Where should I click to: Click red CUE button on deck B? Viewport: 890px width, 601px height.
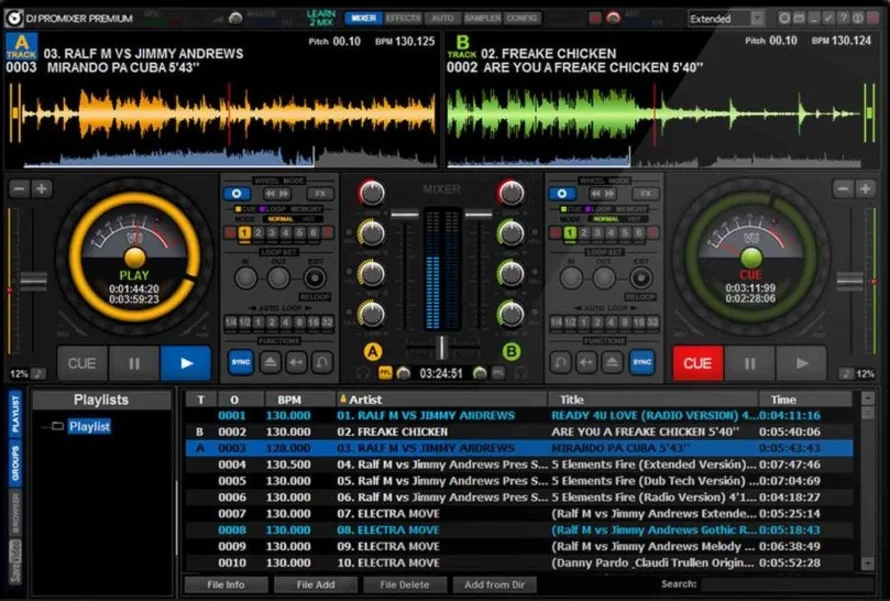point(698,363)
